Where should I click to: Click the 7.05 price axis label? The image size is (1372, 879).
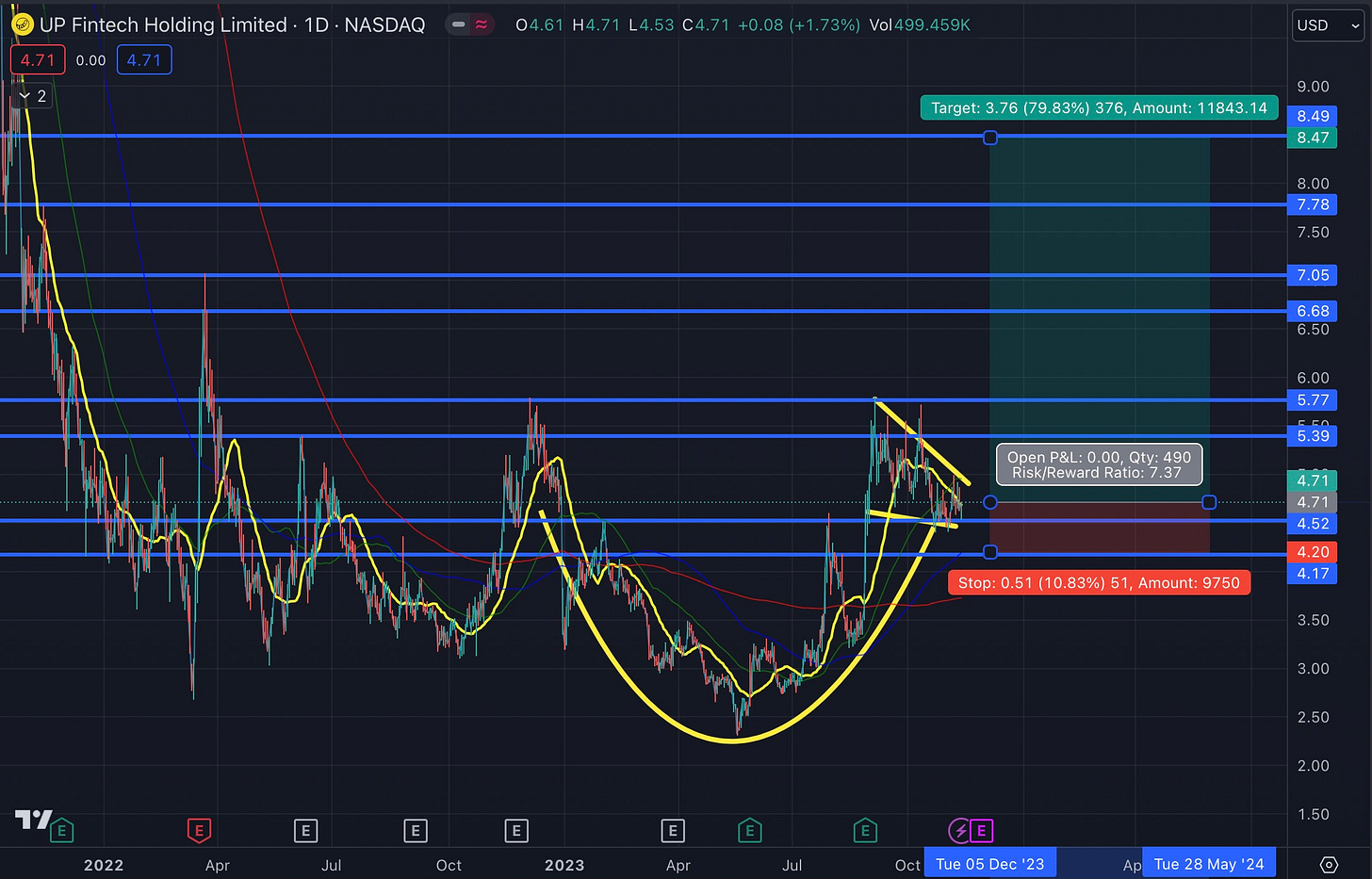coord(1313,275)
